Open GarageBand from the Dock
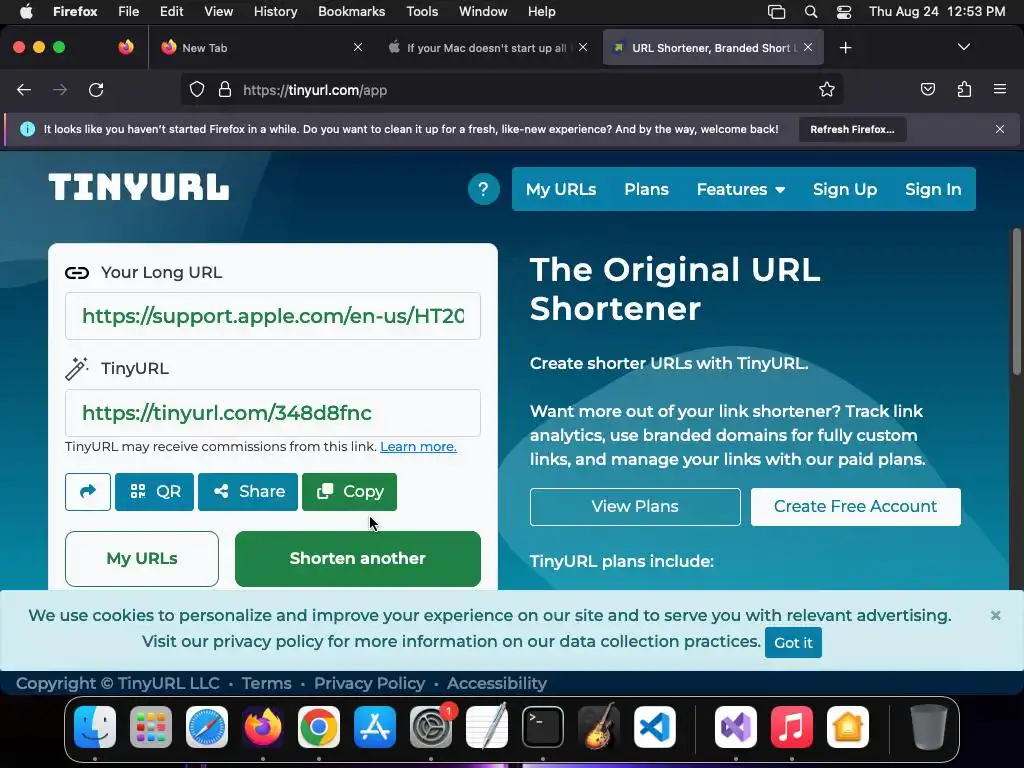1024x768 pixels. (599, 727)
